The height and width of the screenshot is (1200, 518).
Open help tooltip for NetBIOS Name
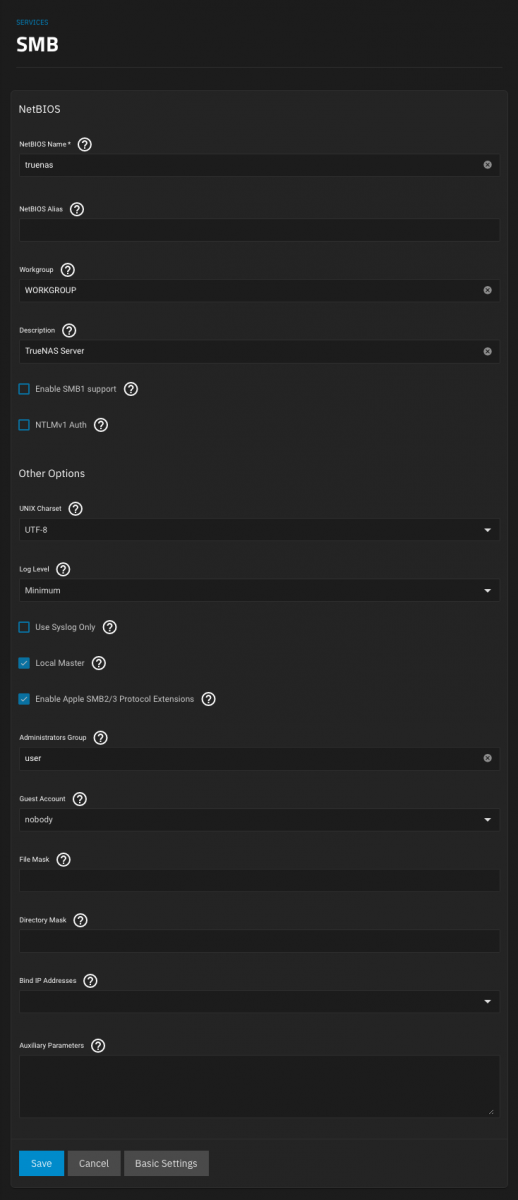[84, 145]
